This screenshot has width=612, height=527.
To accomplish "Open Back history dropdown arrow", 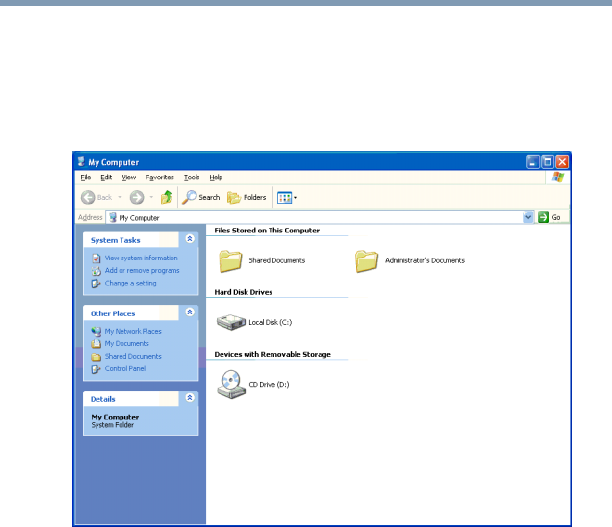I will pyautogui.click(x=120, y=198).
